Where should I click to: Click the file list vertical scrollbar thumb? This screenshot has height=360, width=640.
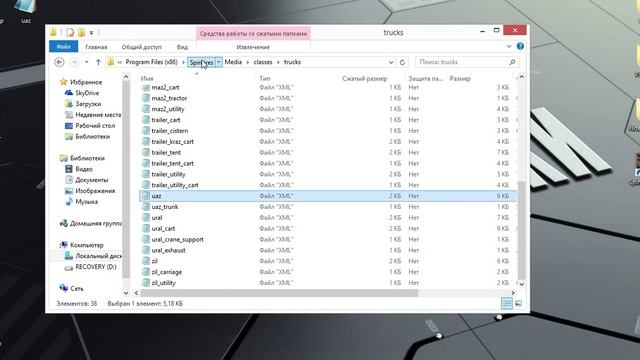click(521, 230)
